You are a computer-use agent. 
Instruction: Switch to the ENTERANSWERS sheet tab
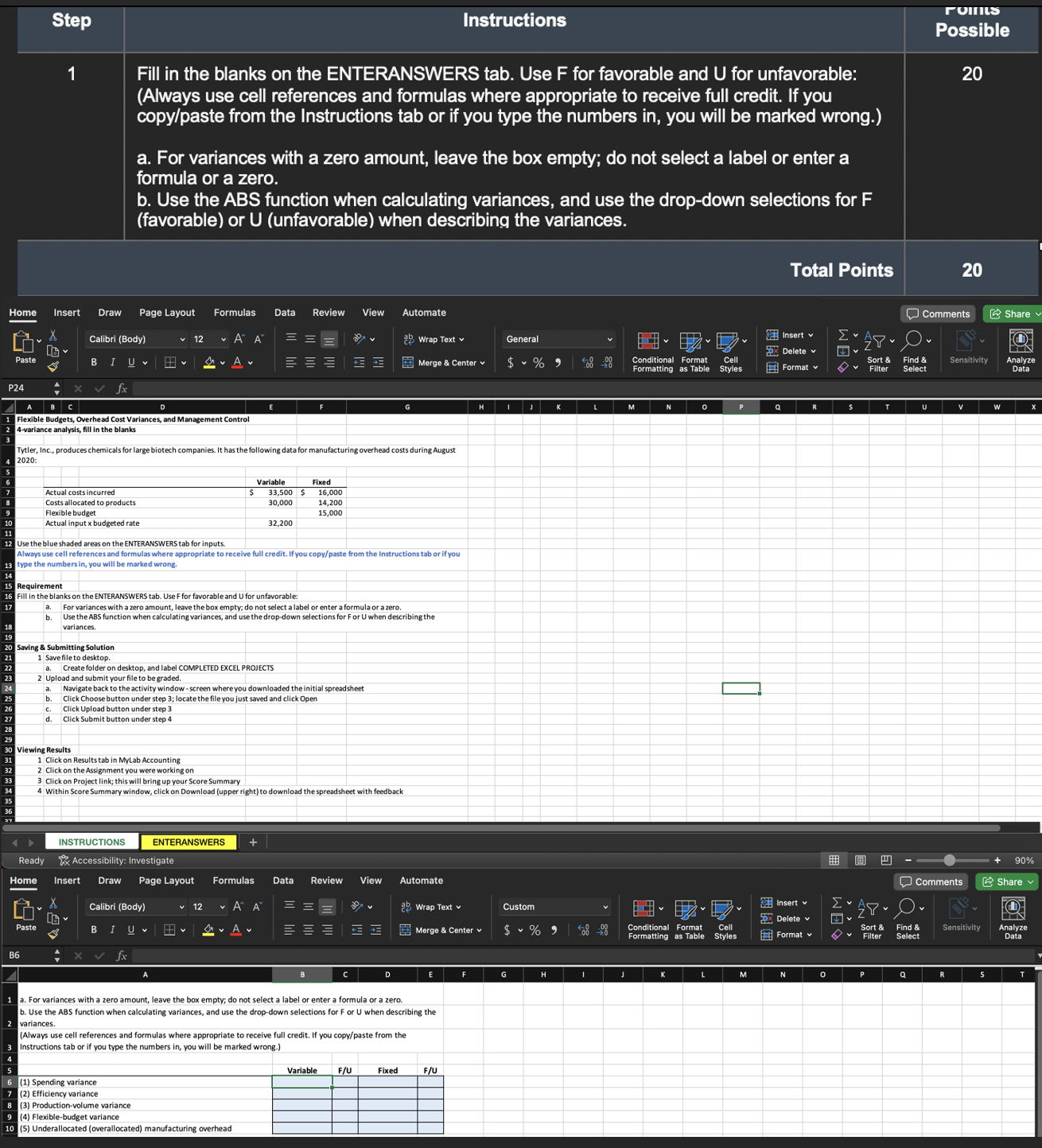[x=189, y=841]
